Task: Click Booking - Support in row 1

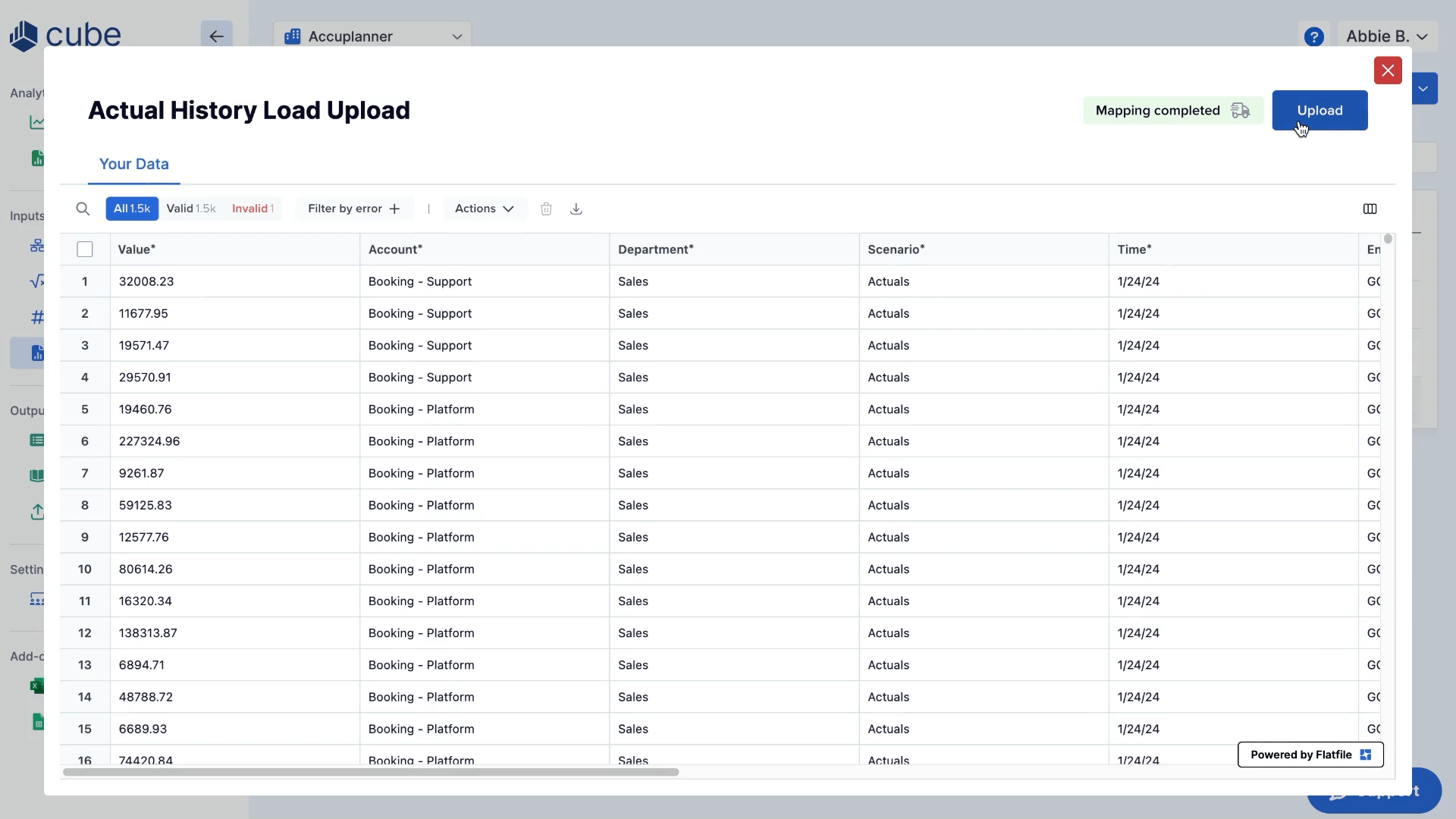Action: coord(485,281)
